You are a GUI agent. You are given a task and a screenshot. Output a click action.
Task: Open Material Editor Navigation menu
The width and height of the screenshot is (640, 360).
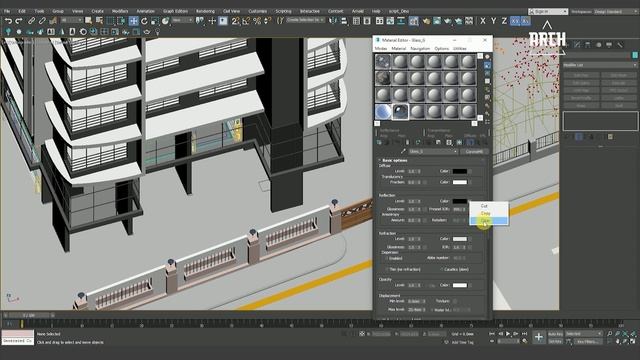point(420,48)
